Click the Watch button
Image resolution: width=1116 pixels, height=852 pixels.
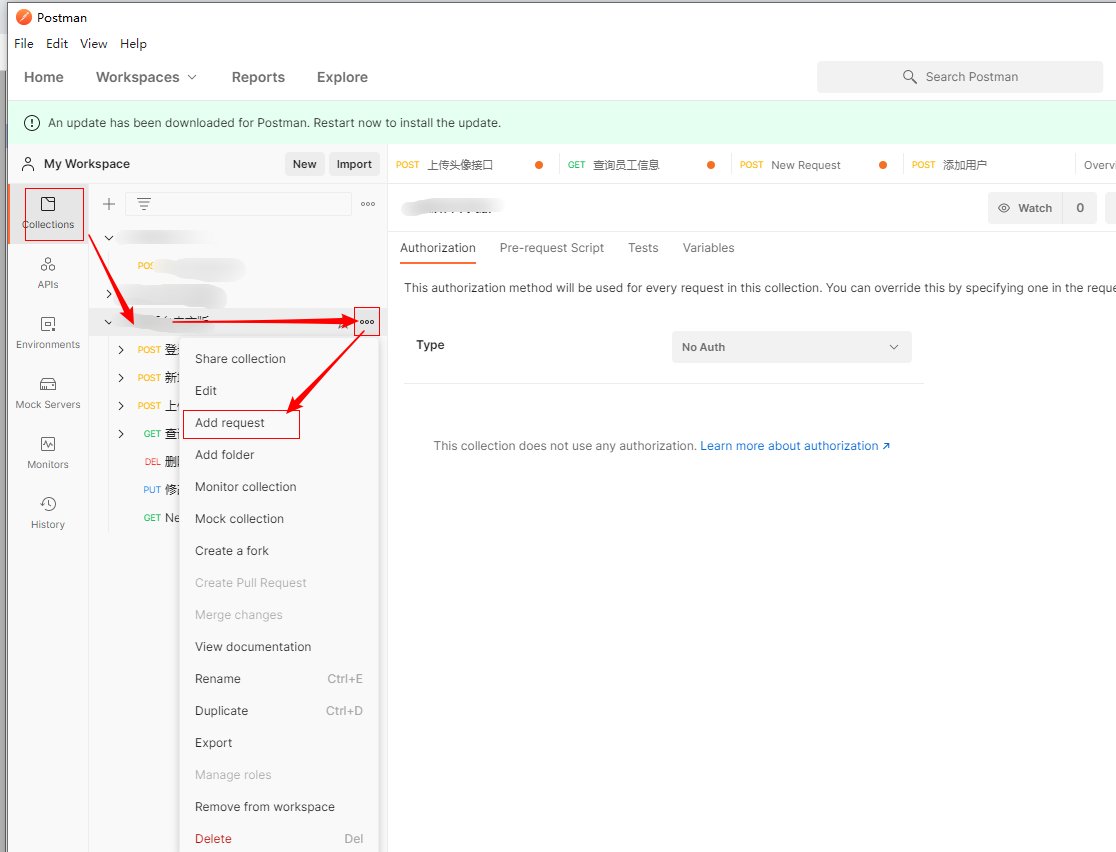click(x=1025, y=208)
